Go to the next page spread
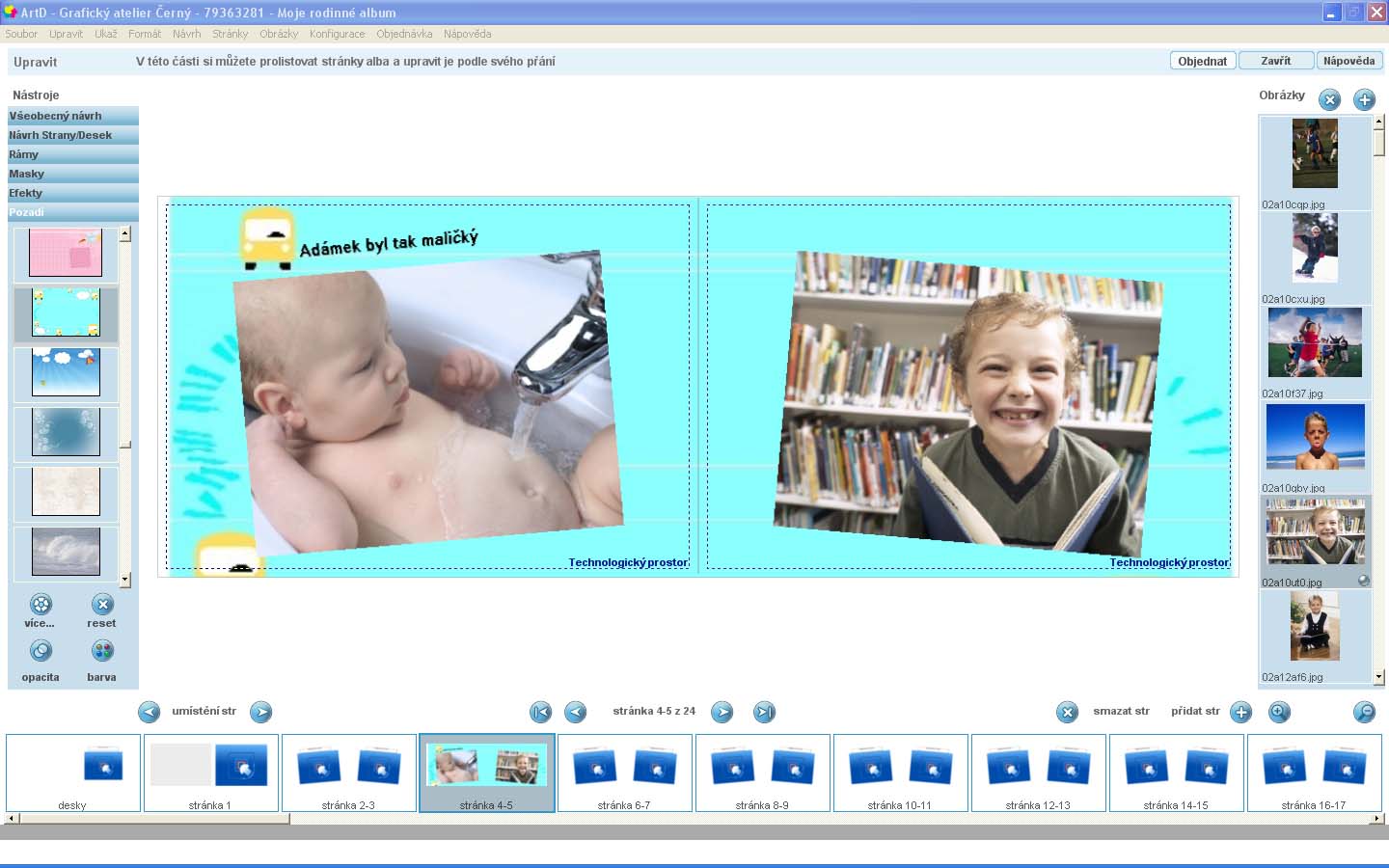 [x=722, y=713]
